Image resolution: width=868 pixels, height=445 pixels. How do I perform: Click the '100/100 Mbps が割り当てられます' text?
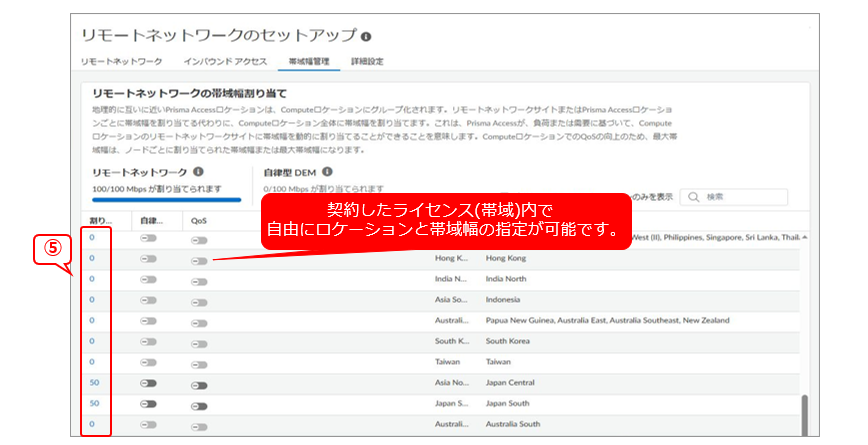[157, 189]
